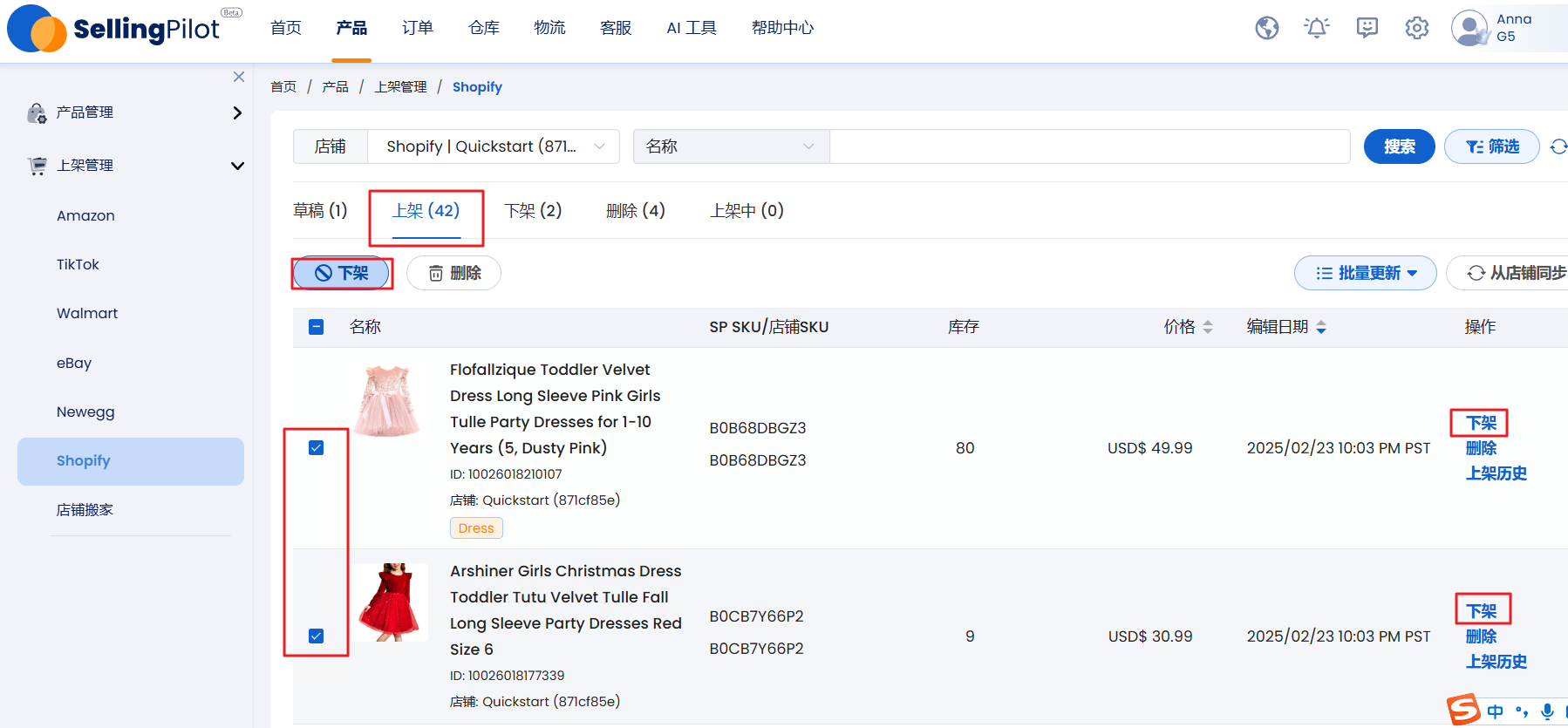
Task: Click the refresh icon beside 筛选
Action: tap(1558, 146)
